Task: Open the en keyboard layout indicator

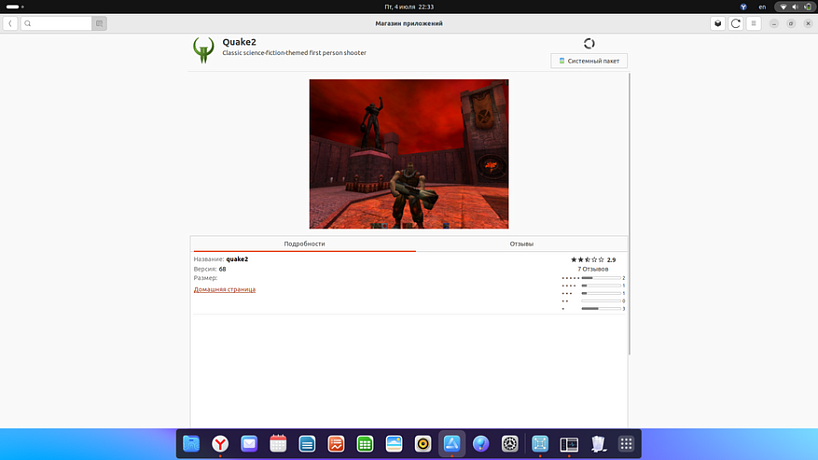Action: click(x=762, y=7)
